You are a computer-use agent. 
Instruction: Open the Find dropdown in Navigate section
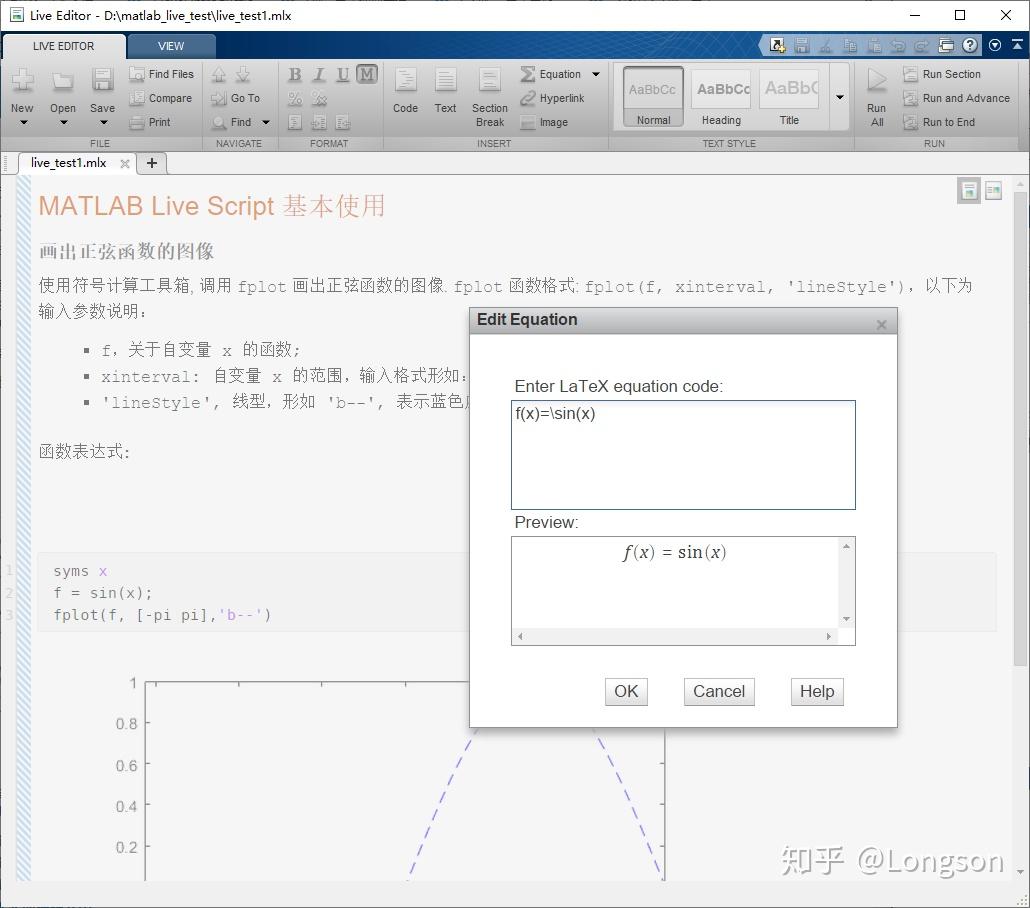pos(264,122)
